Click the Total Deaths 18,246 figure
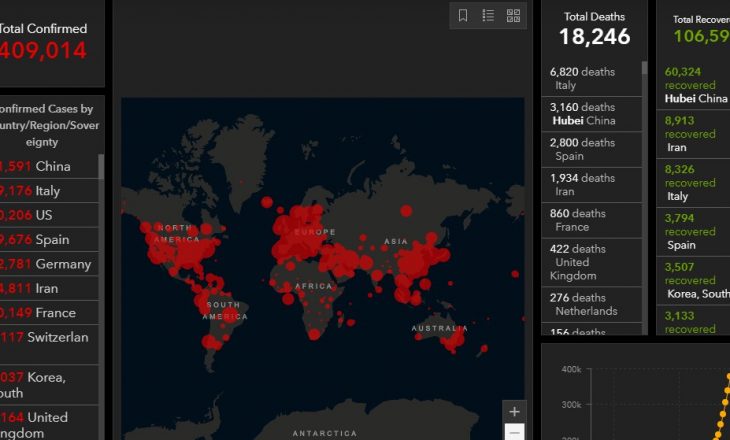The height and width of the screenshot is (440, 730). coord(595,37)
